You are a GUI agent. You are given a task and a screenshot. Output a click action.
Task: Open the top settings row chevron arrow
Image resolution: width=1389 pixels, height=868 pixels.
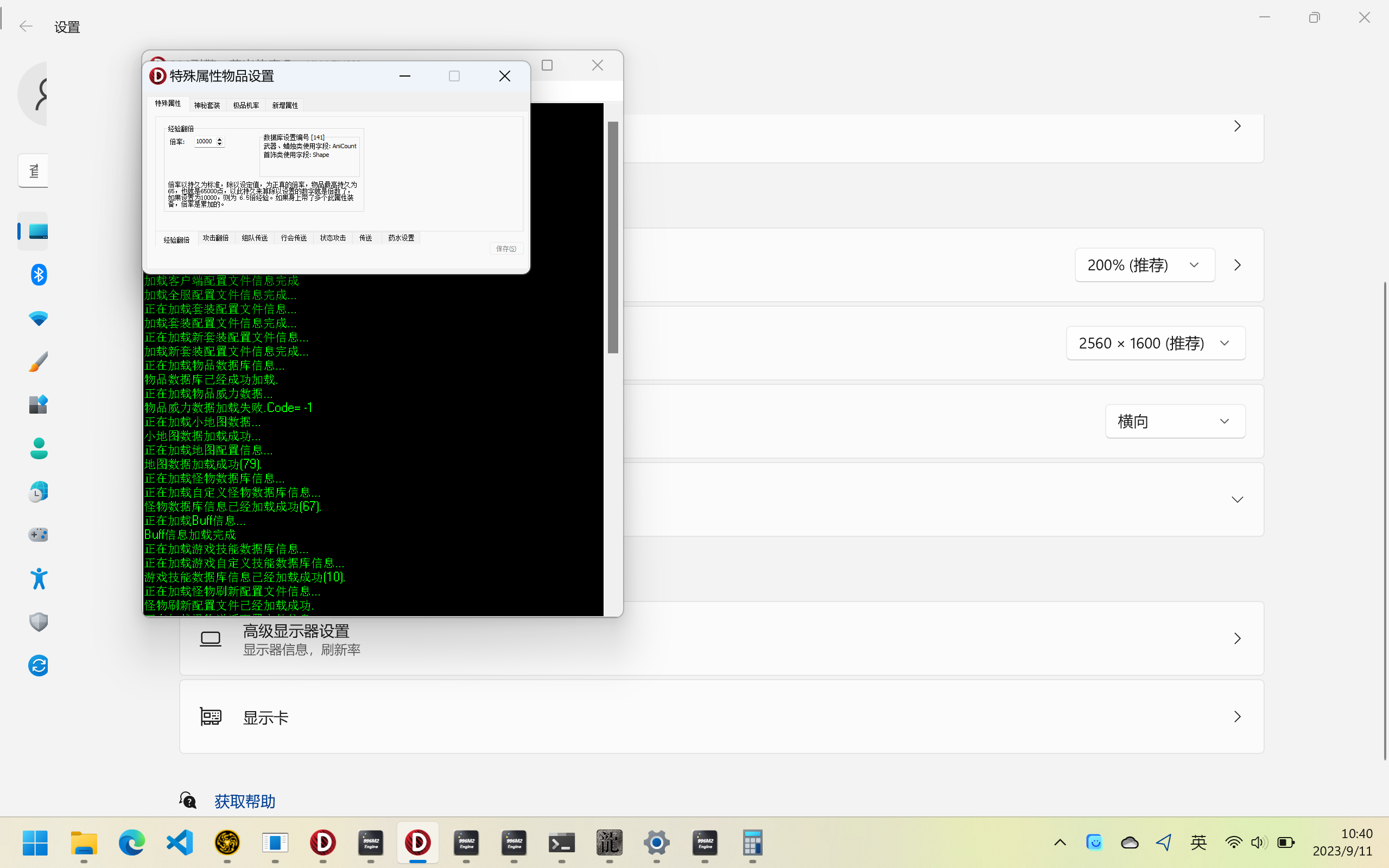coord(1237,126)
